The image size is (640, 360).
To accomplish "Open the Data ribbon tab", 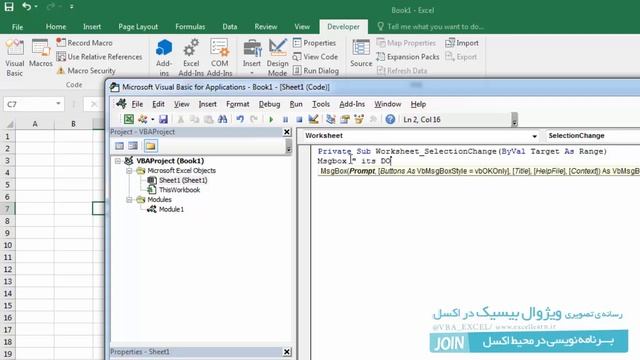I will click(x=230, y=27).
